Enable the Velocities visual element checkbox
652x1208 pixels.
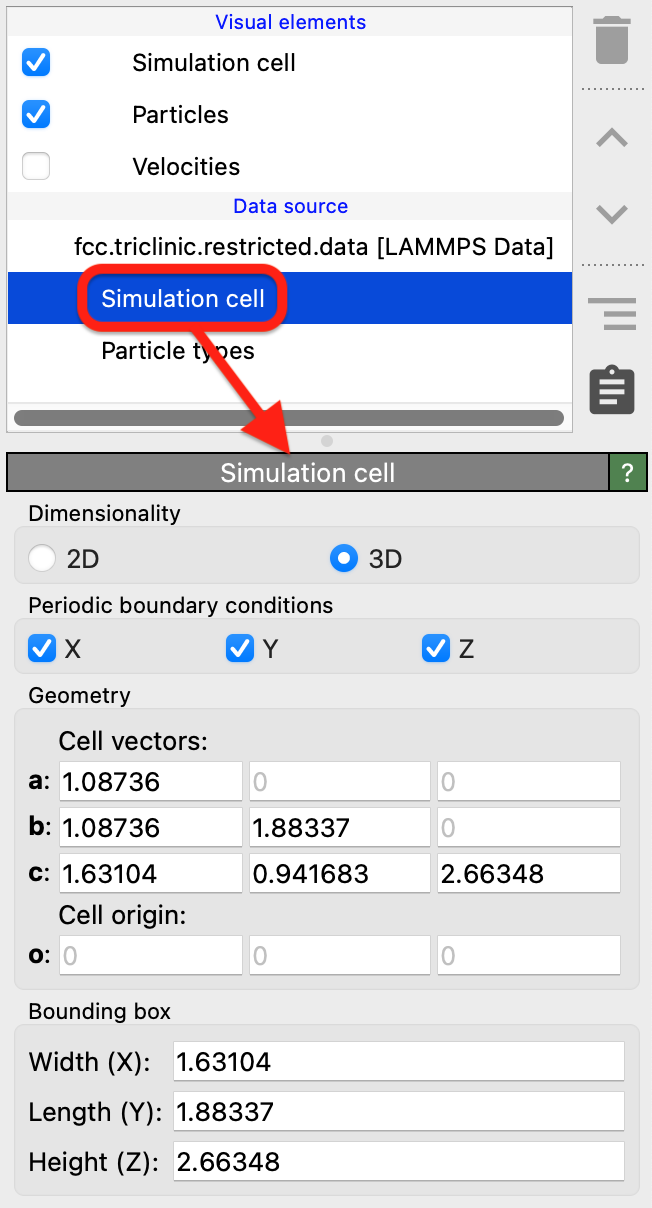(x=36, y=167)
